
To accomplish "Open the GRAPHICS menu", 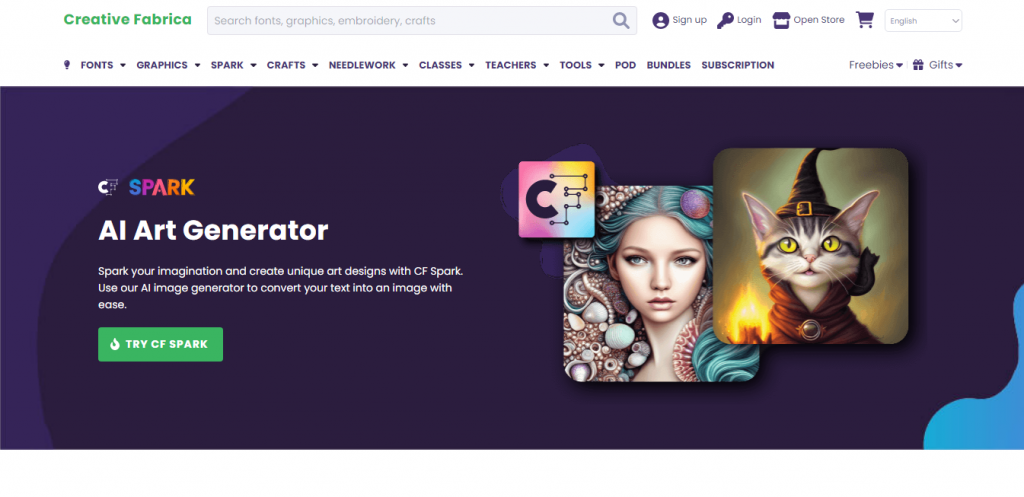I will pyautogui.click(x=162, y=65).
